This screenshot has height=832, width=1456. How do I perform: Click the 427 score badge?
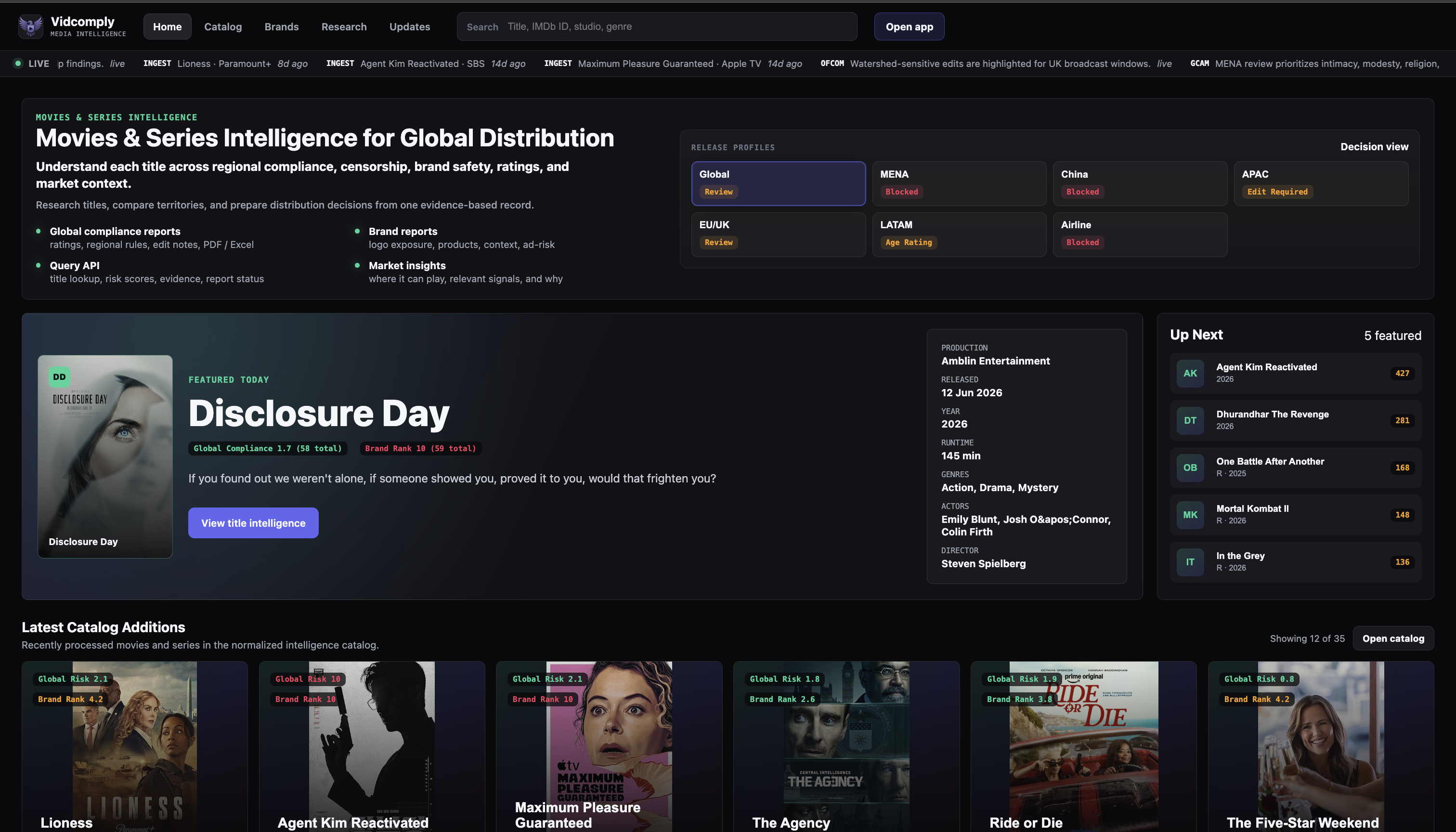[1402, 373]
